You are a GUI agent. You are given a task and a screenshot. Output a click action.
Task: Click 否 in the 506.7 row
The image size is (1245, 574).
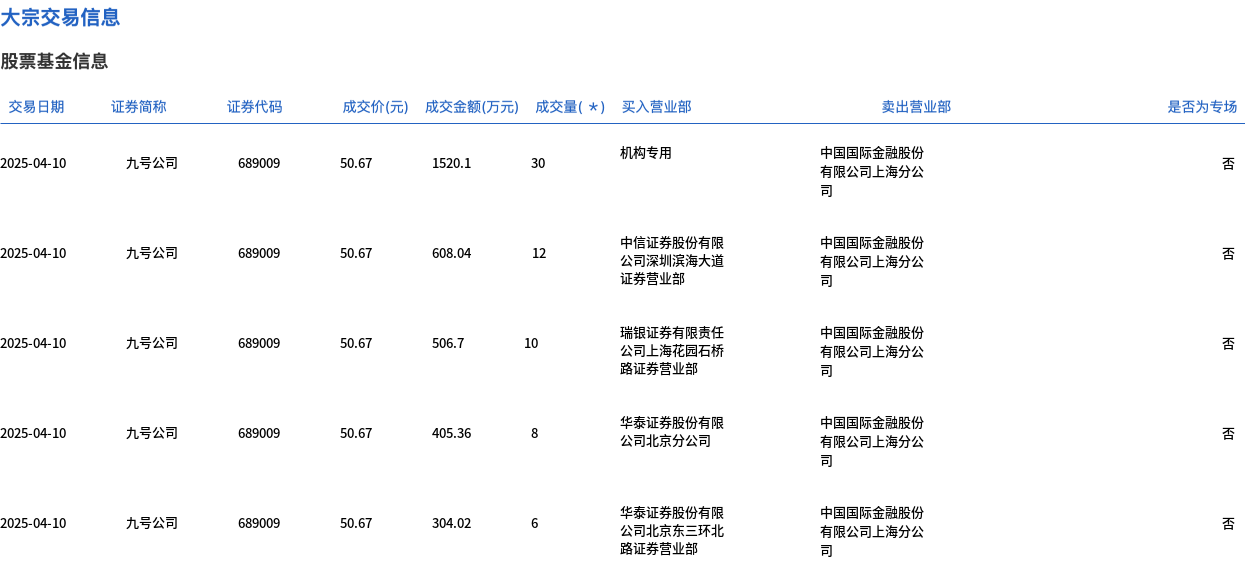[x=1228, y=343]
